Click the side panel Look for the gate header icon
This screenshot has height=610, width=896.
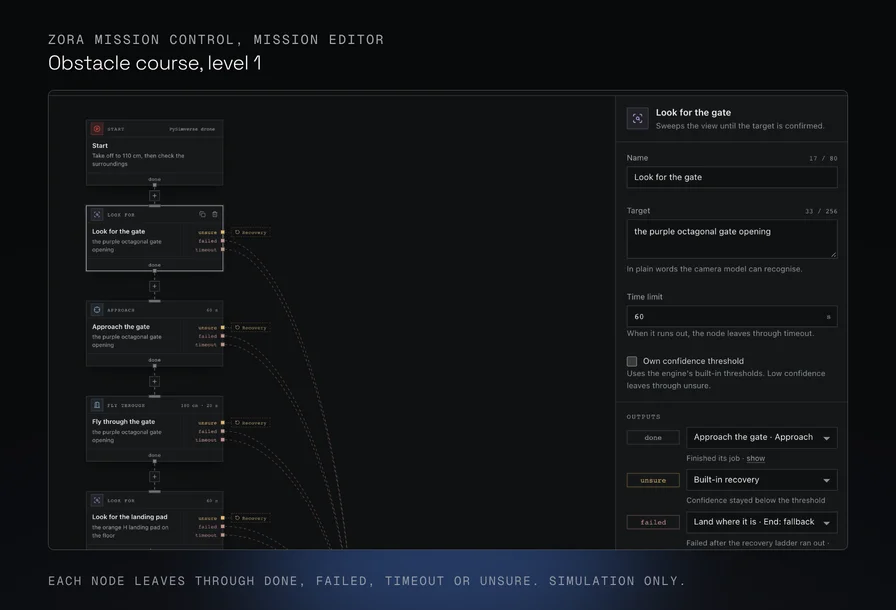tap(637, 118)
